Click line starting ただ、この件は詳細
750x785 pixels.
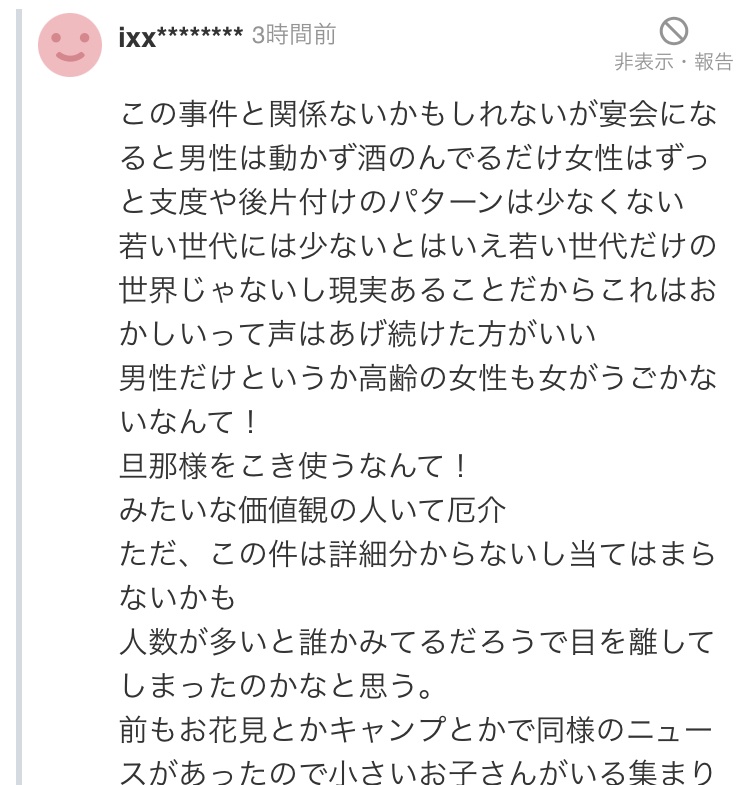click(418, 553)
